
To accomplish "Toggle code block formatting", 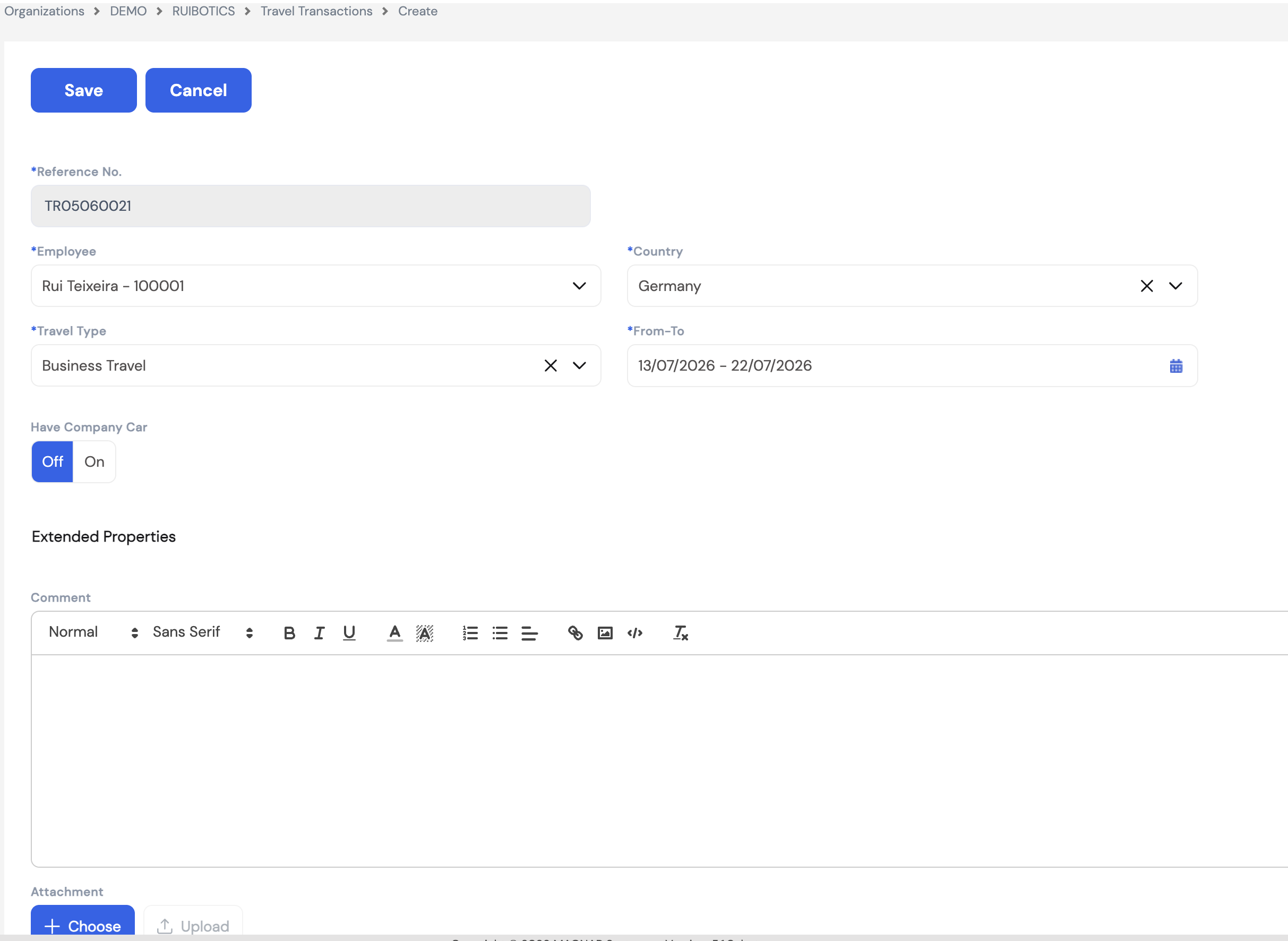I will [x=635, y=633].
